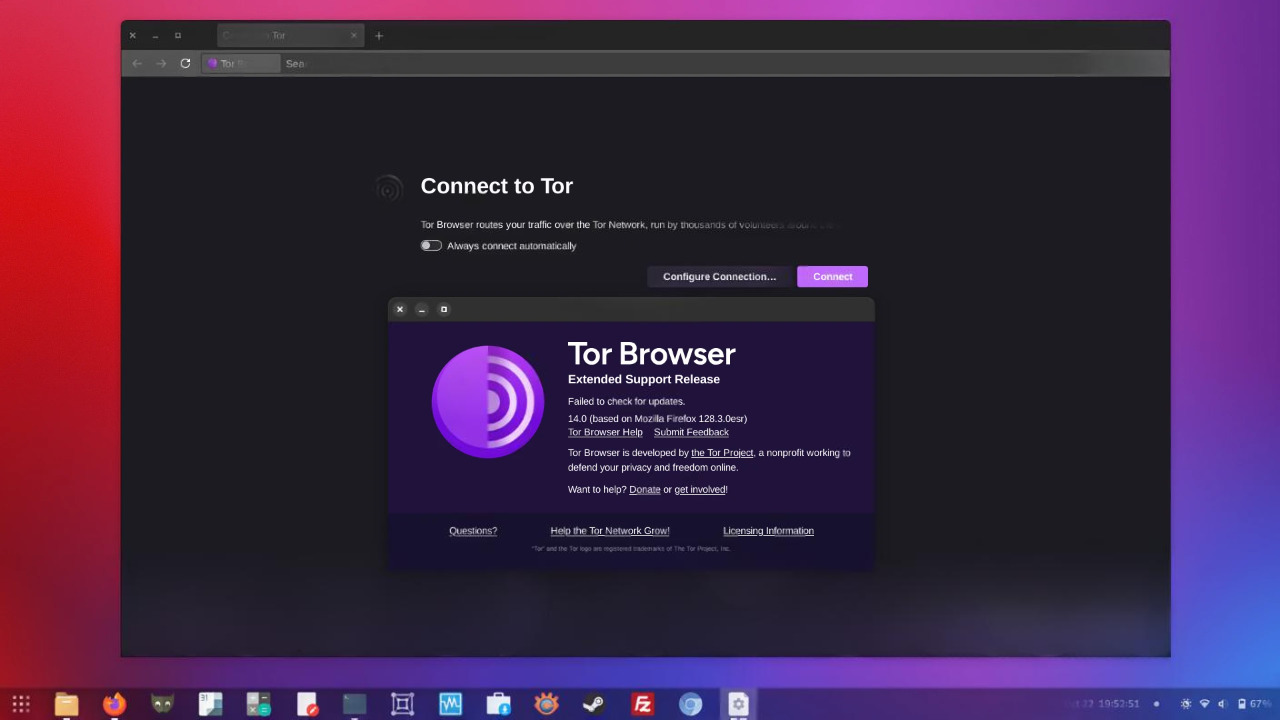This screenshot has width=1280, height=720.
Task: Select the Connect to Tor tab
Action: pyautogui.click(x=285, y=36)
